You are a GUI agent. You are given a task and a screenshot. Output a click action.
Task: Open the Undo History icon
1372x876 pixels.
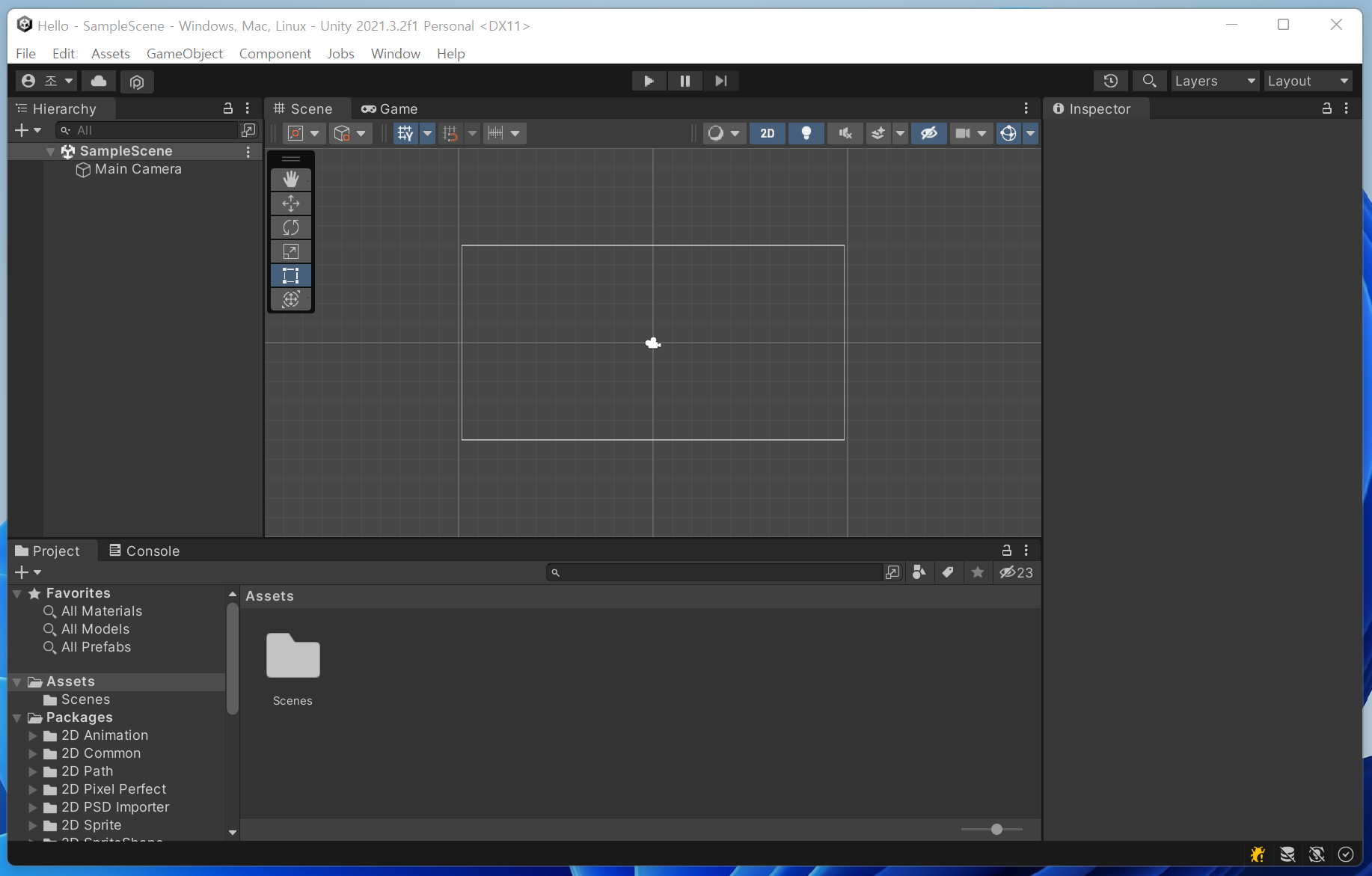(1111, 81)
